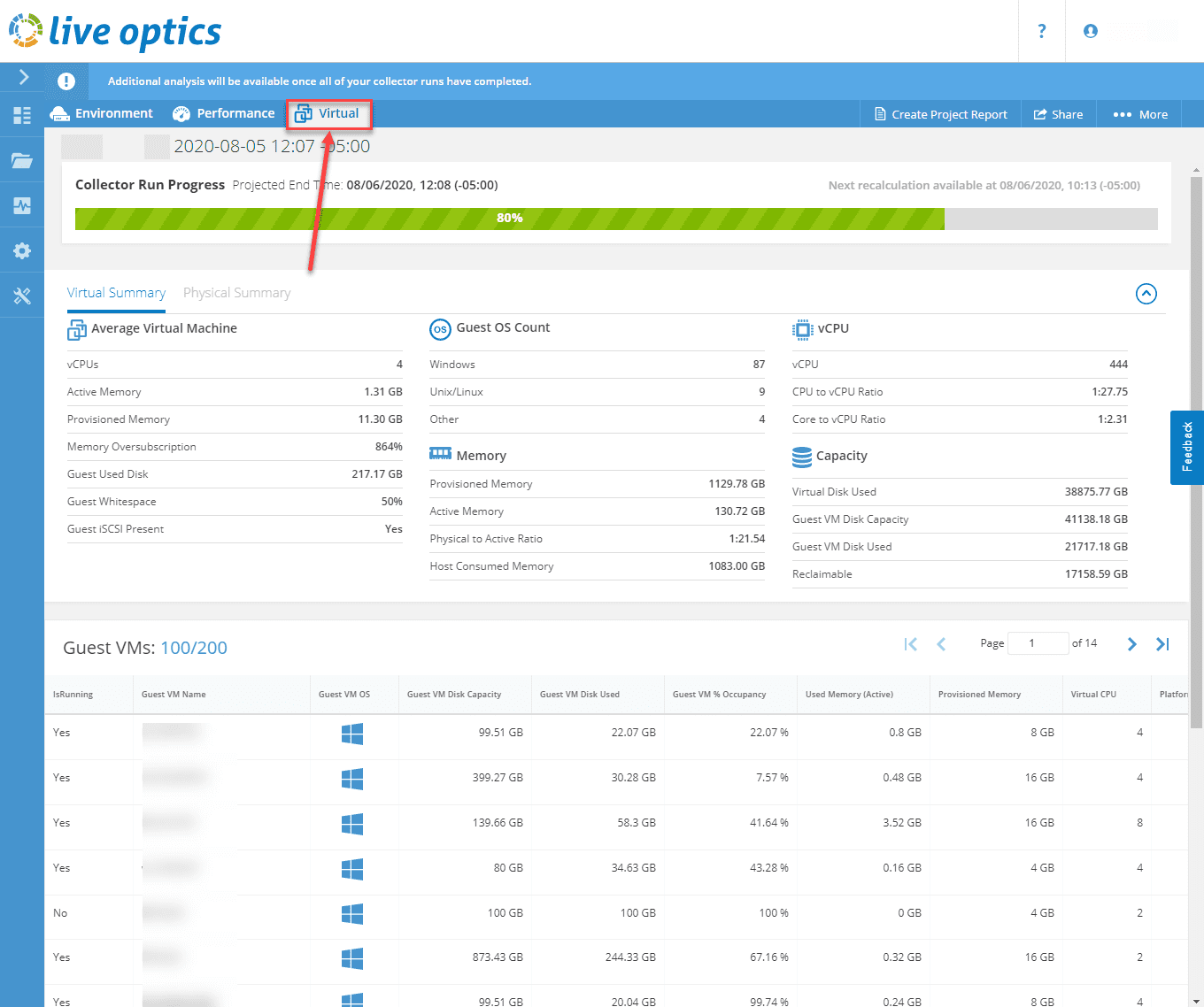This screenshot has width=1204, height=1007.
Task: Click the collector run progress bar
Action: click(x=615, y=219)
